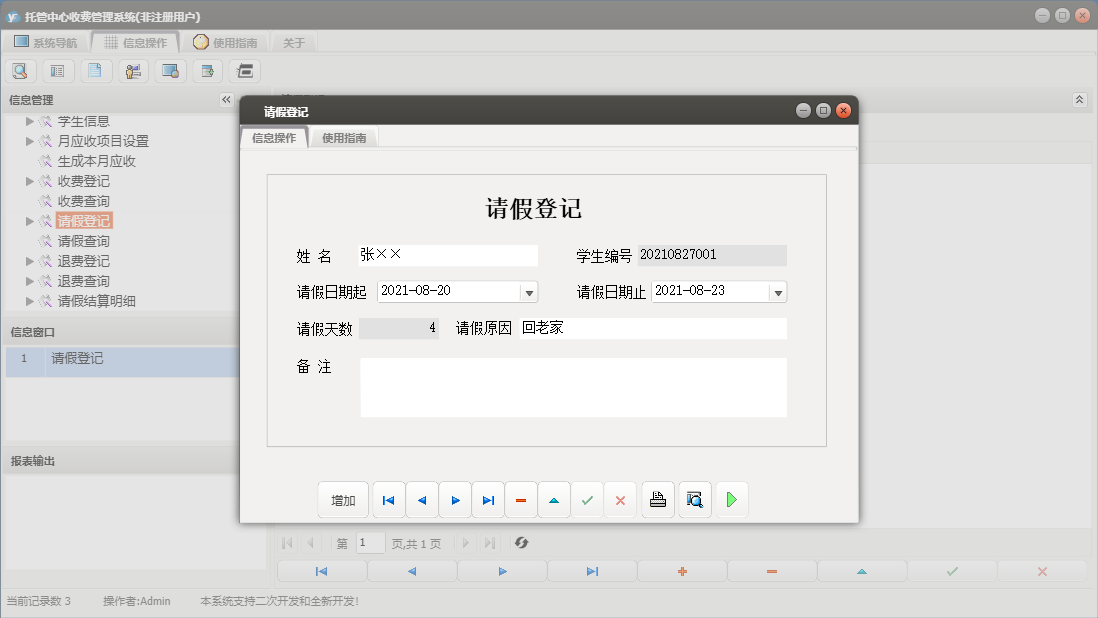Confirm the record with the green checkmark
This screenshot has height=618, width=1098.
(587, 499)
